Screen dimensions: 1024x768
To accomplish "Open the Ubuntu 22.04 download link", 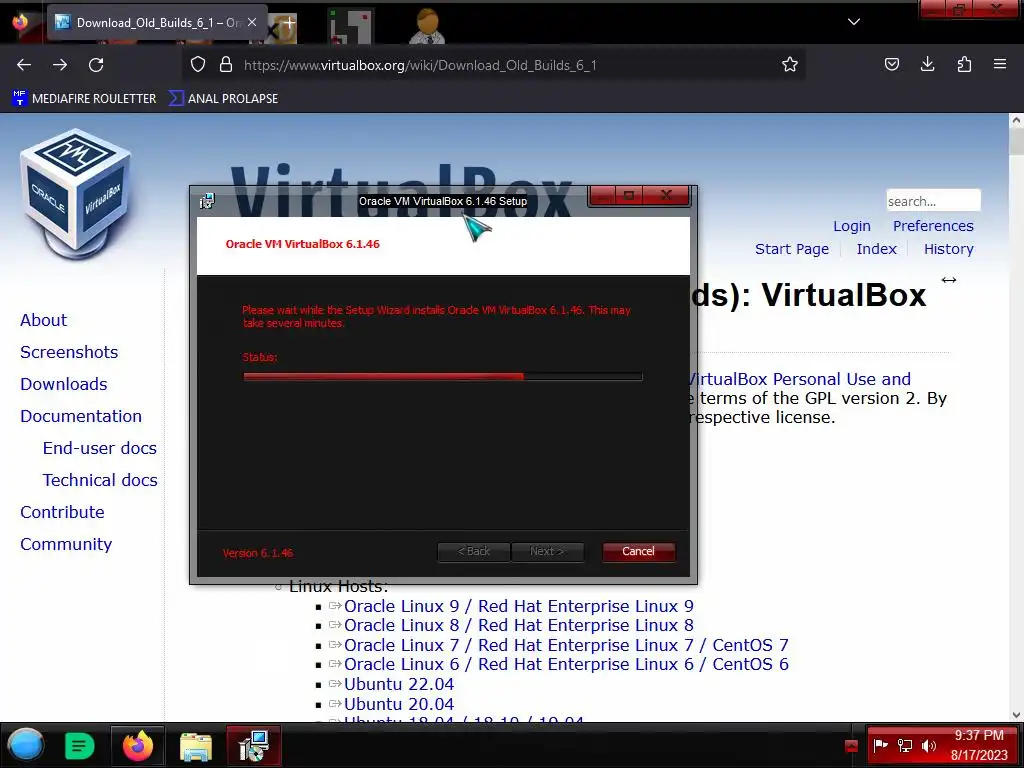I will 398,684.
